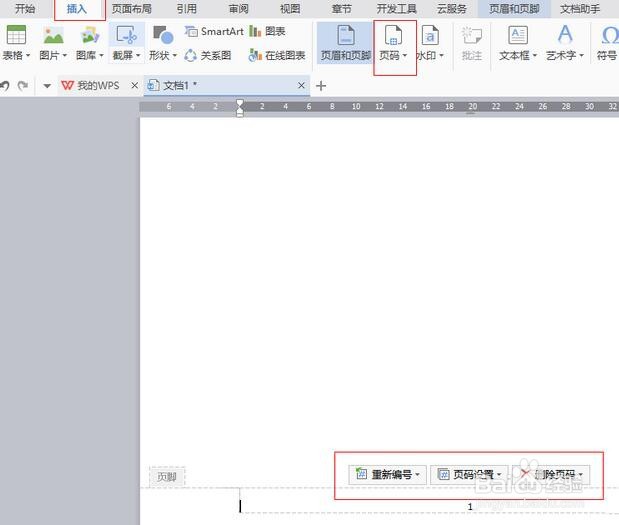Click the 形状 shapes icon

click(x=163, y=35)
